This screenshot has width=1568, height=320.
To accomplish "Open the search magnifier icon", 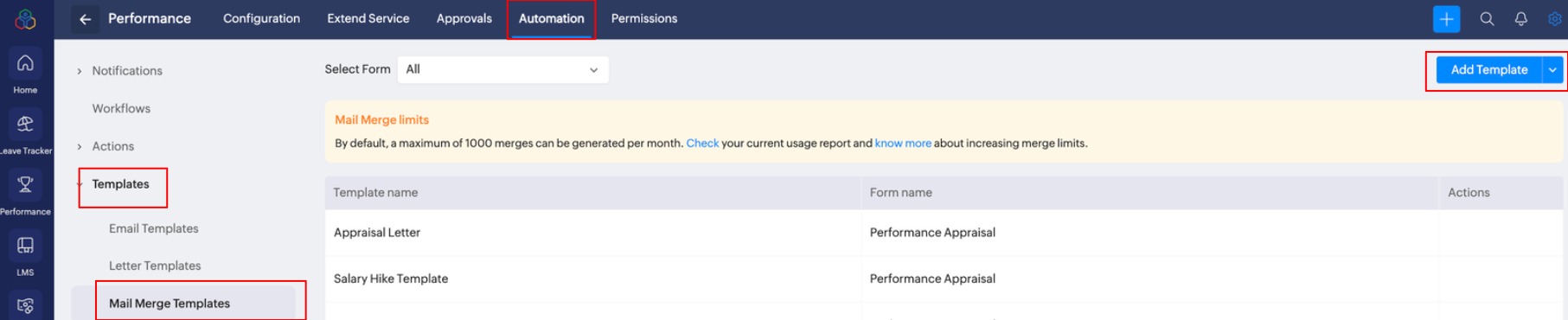I will click(x=1487, y=19).
